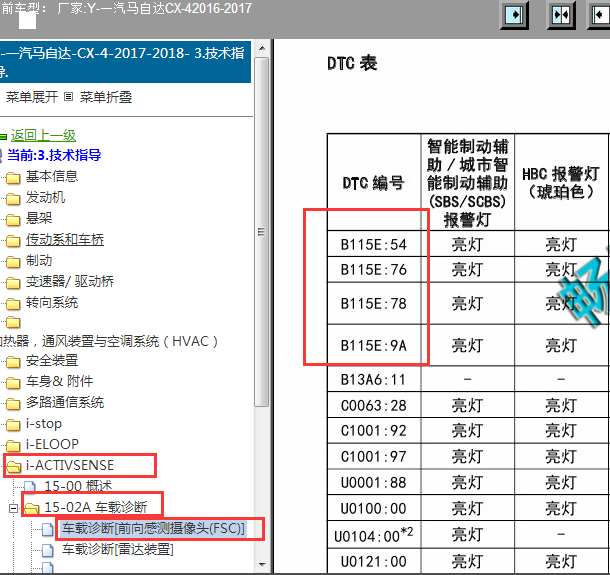Open the 基本信息 folder icon
The image size is (610, 575).
point(13,178)
